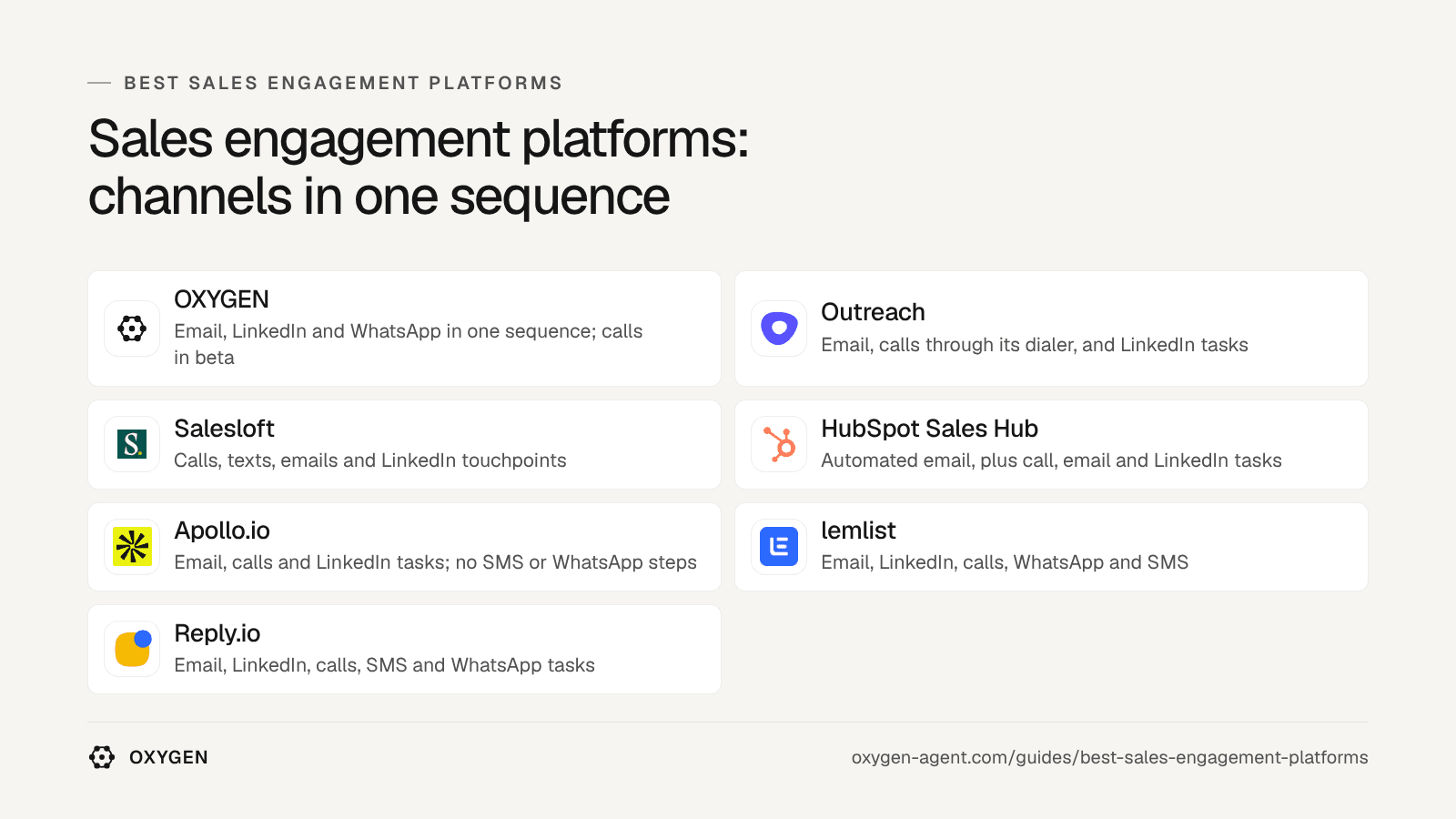Click the 'Sales engagement platforms' main heading
The width and height of the screenshot is (1456, 819).
(419, 167)
